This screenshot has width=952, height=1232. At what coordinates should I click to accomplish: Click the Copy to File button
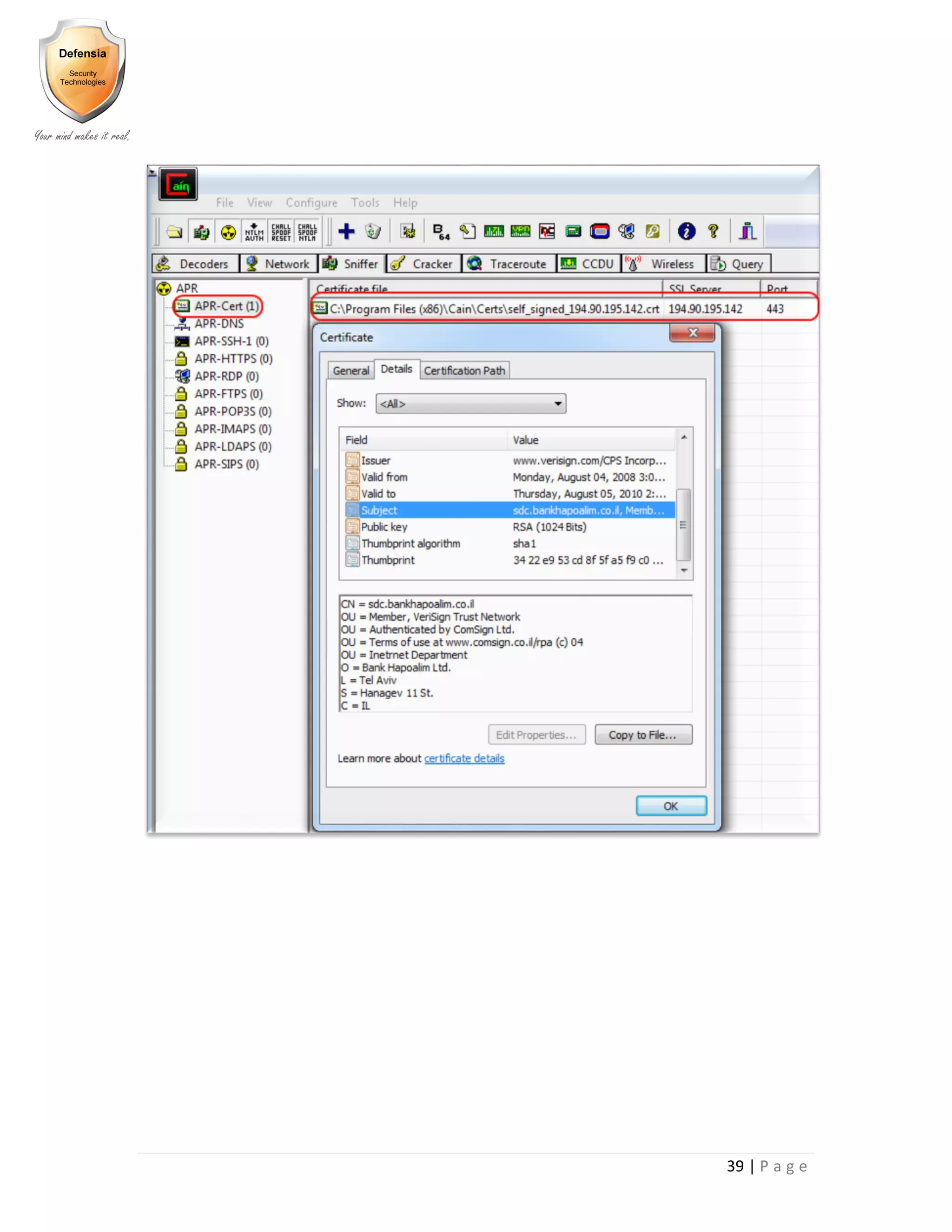(643, 735)
